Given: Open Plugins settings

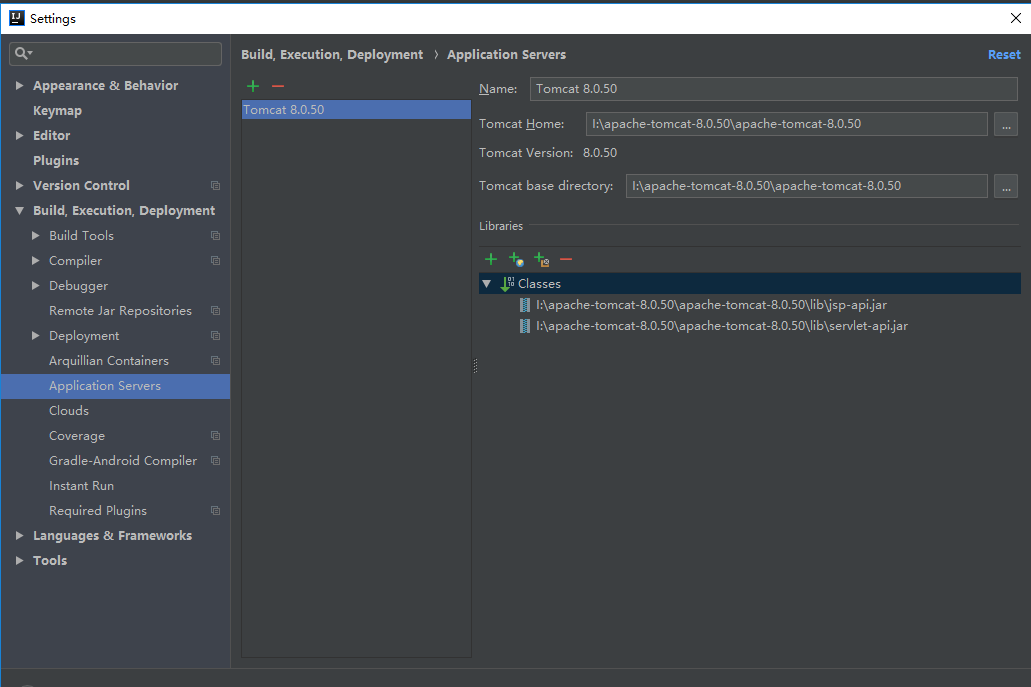Looking at the screenshot, I should coord(56,160).
